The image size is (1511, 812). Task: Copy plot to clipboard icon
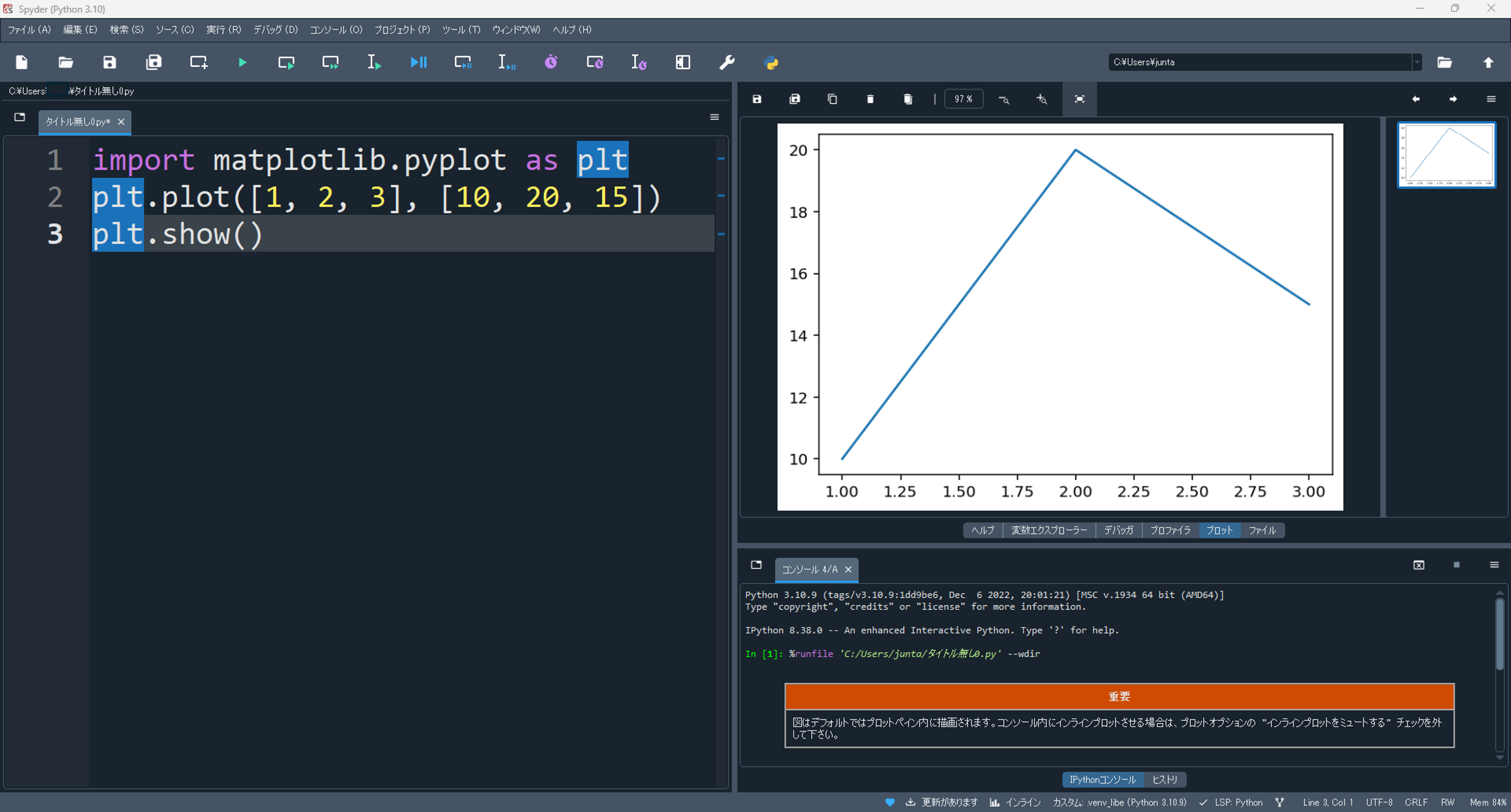pyautogui.click(x=832, y=99)
